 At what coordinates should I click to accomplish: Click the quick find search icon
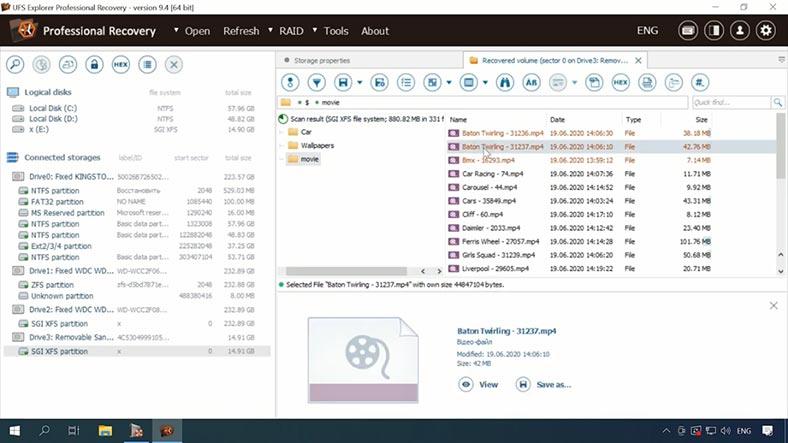point(778,102)
